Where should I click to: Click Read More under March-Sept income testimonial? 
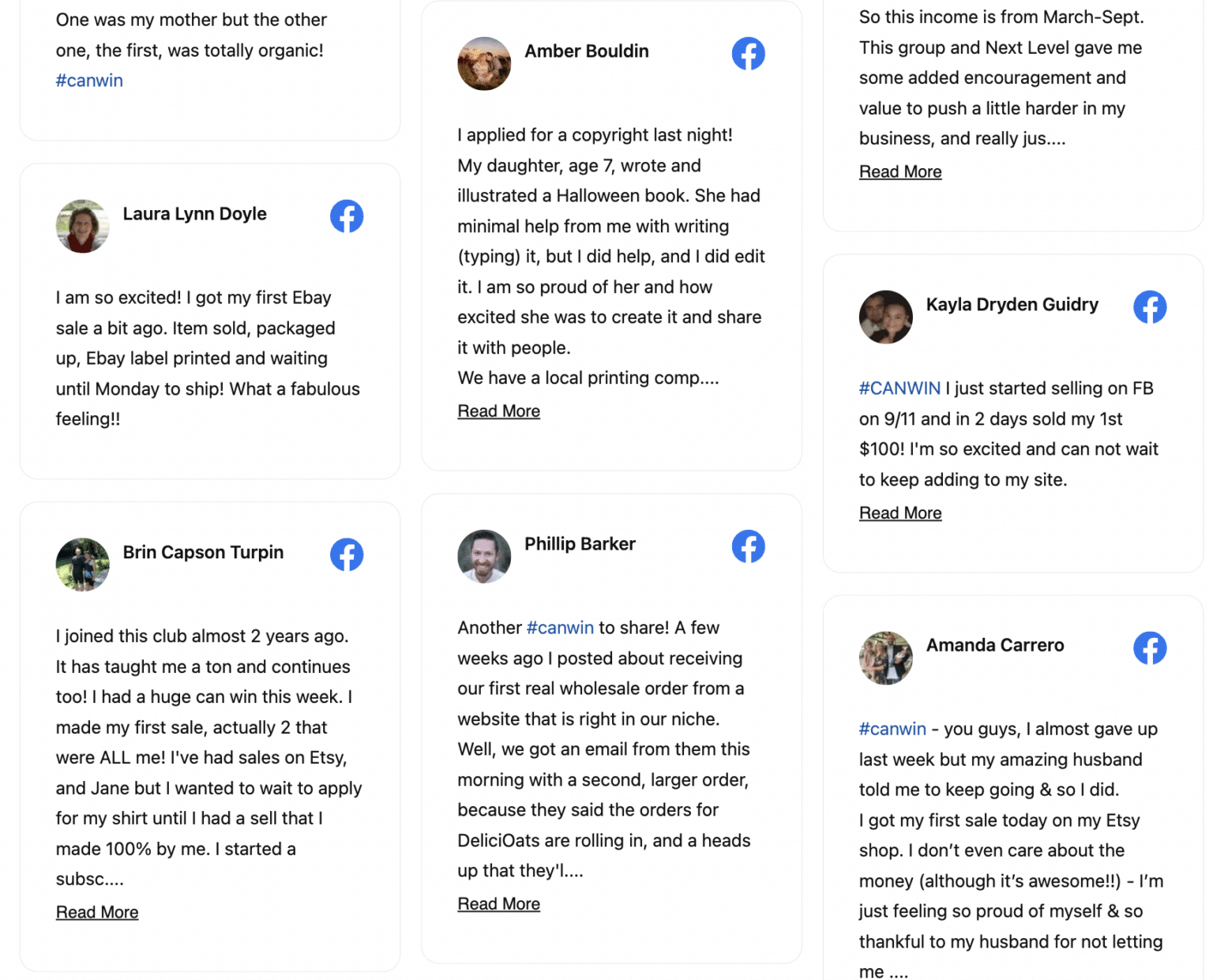tap(900, 172)
